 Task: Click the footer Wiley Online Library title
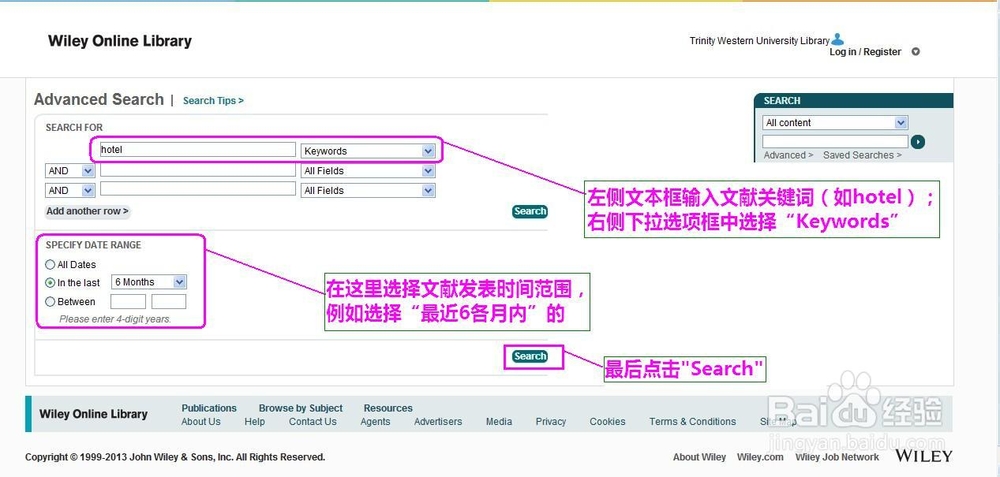(93, 414)
